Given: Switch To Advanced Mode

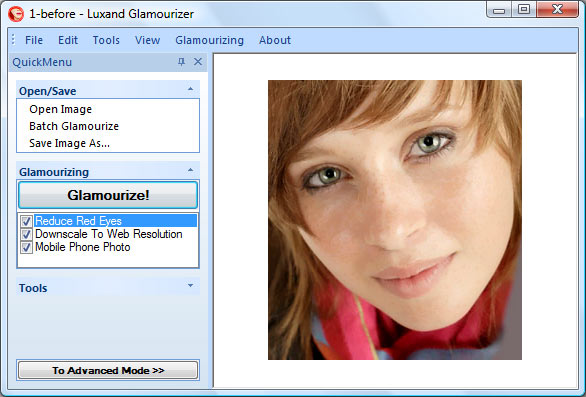Looking at the screenshot, I should click(108, 370).
